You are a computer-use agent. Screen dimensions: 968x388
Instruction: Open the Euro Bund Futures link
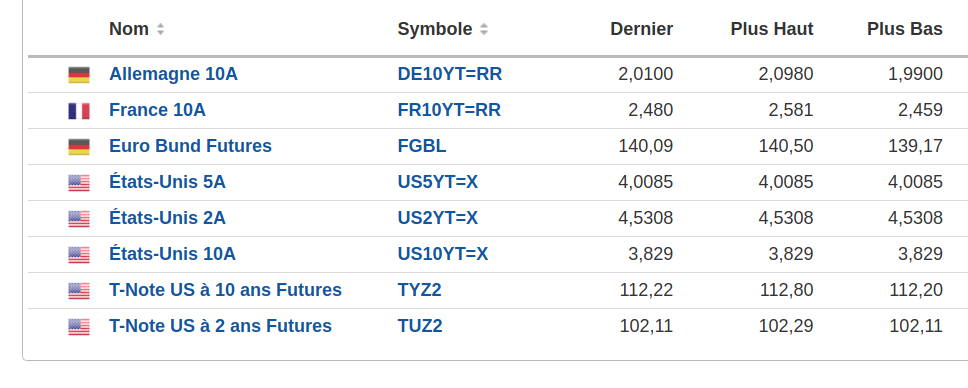[x=190, y=146]
